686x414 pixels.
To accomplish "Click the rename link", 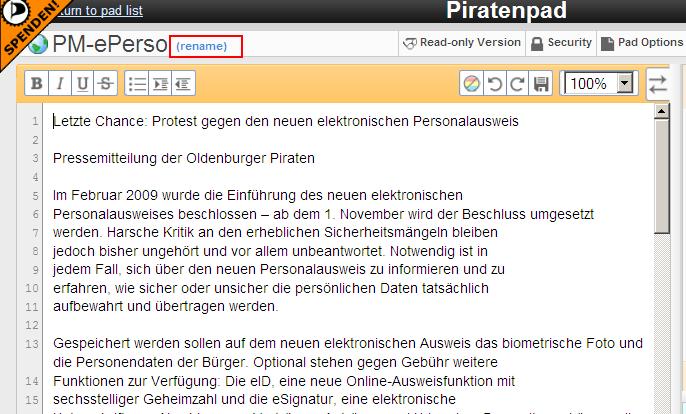I will click(x=203, y=46).
